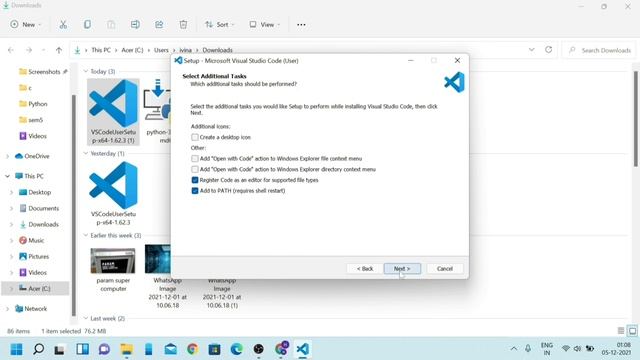This screenshot has height=360, width=640.
Task: Open Google Chrome from taskbar
Action: 192,349
